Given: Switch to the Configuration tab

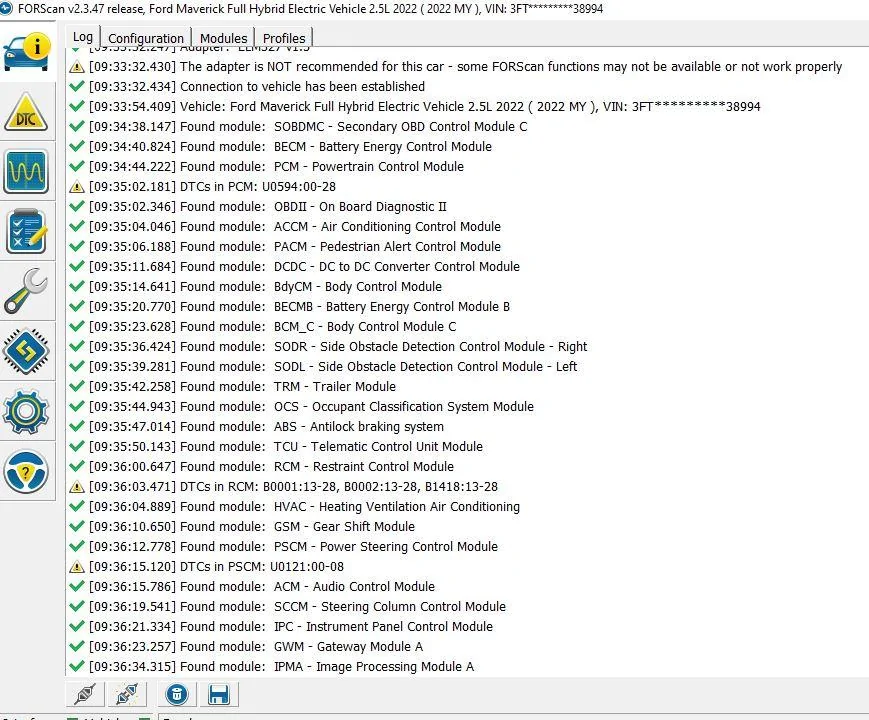Looking at the screenshot, I should (146, 38).
